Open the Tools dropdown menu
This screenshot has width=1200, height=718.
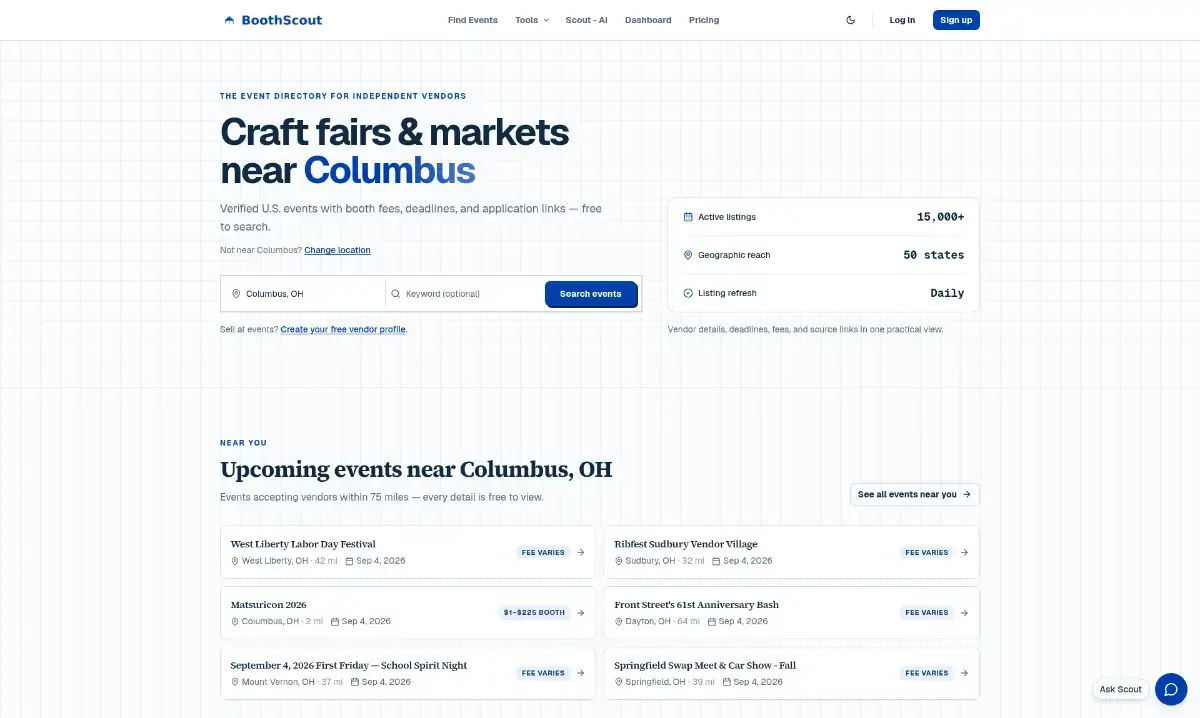pyautogui.click(x=532, y=20)
